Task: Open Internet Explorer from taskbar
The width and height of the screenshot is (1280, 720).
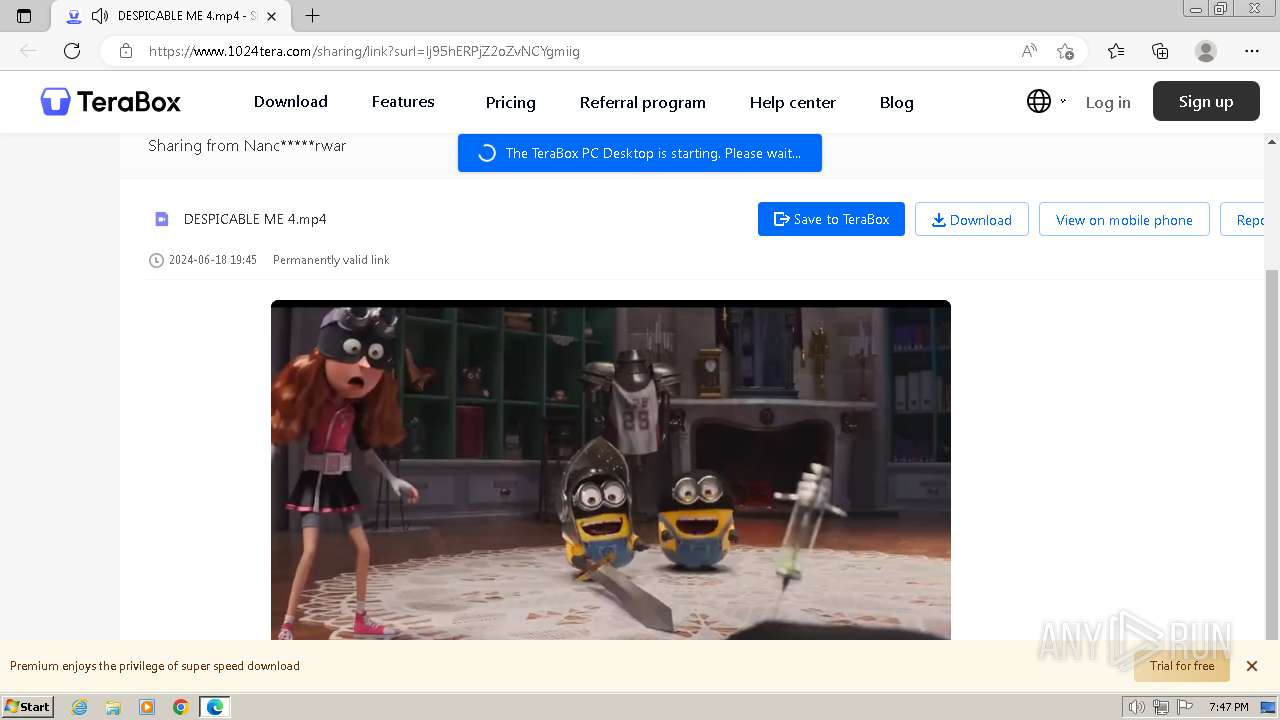Action: 79,707
